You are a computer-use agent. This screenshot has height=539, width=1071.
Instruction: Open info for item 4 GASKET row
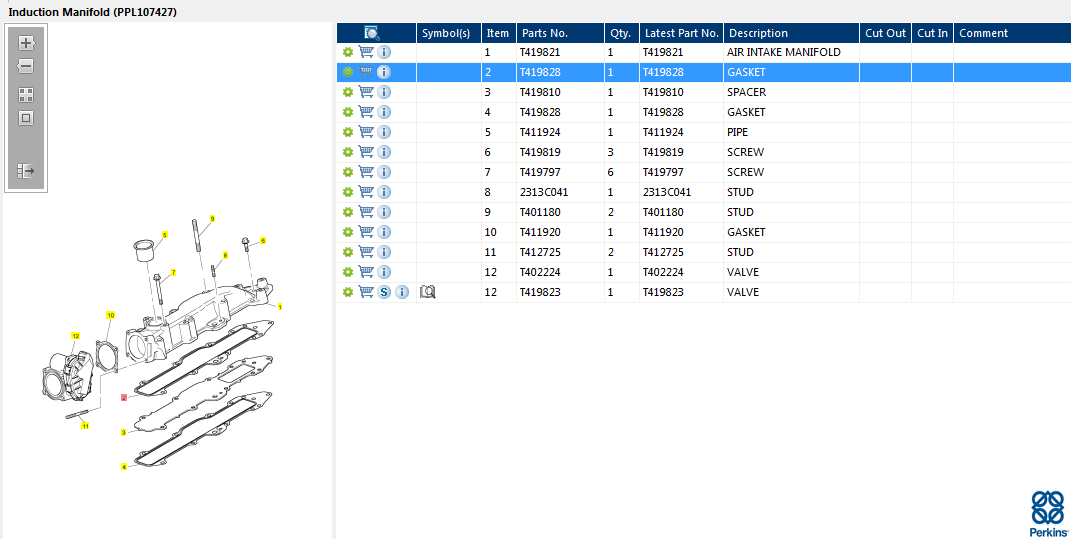[x=384, y=112]
